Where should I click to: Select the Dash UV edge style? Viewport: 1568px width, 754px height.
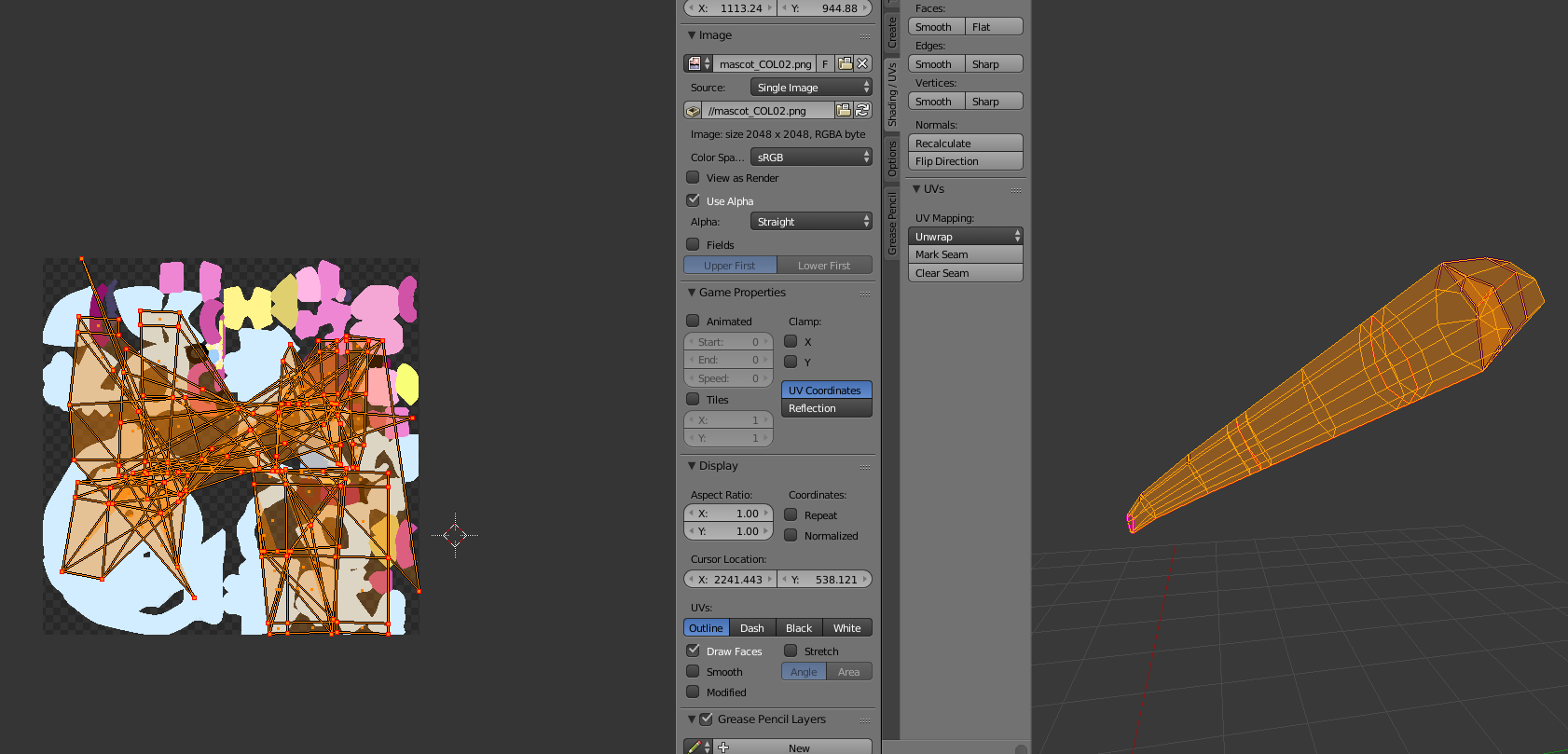pyautogui.click(x=752, y=627)
